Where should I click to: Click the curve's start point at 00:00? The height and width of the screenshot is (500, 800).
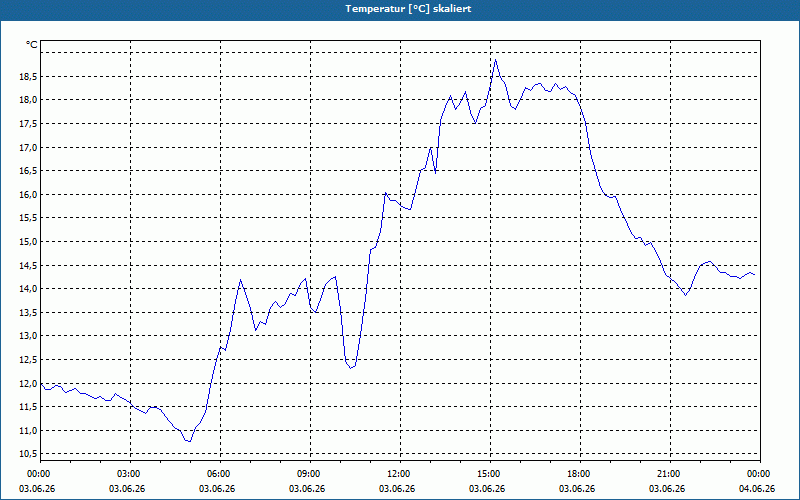[41, 384]
